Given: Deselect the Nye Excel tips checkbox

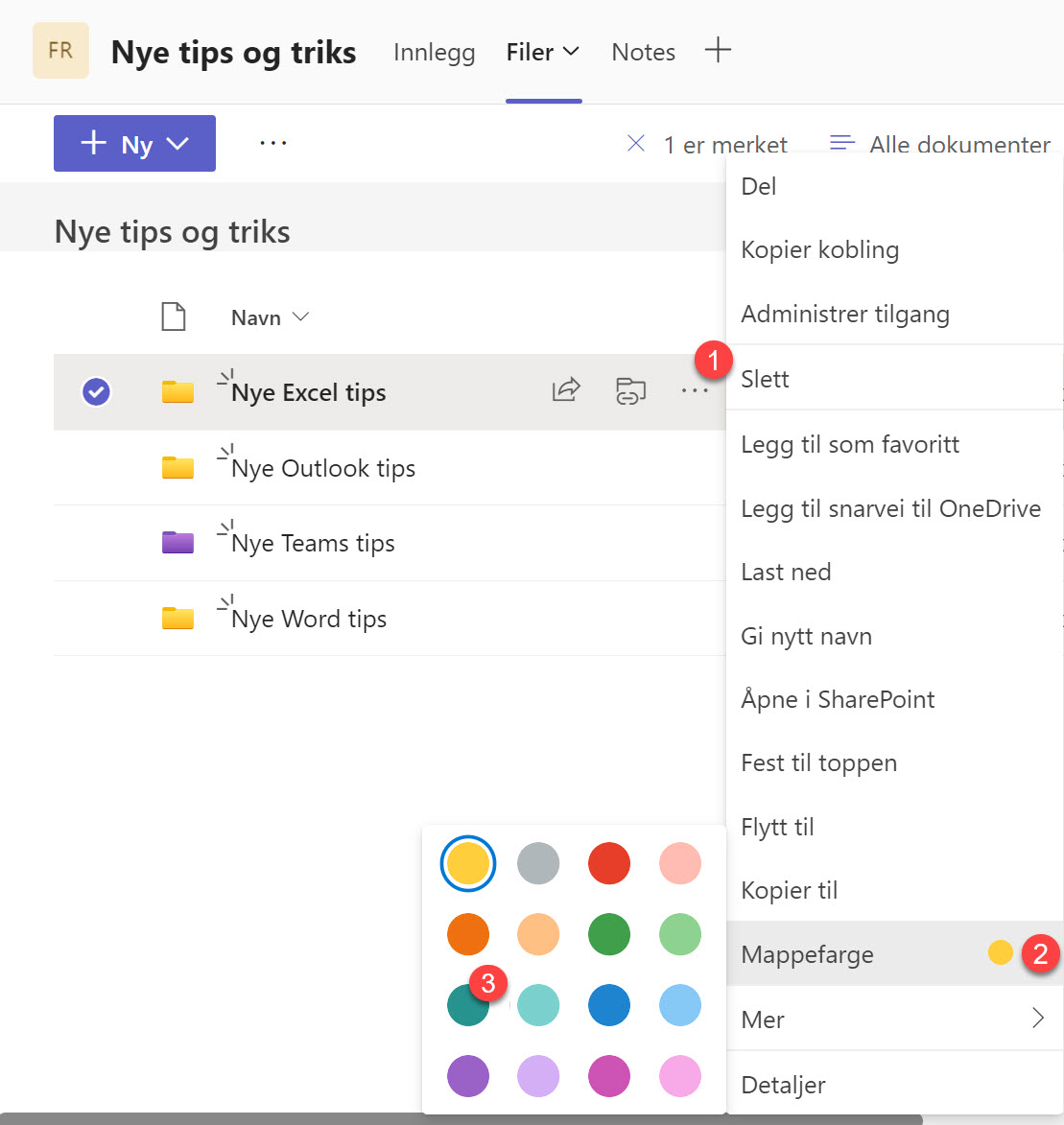Looking at the screenshot, I should 96,391.
